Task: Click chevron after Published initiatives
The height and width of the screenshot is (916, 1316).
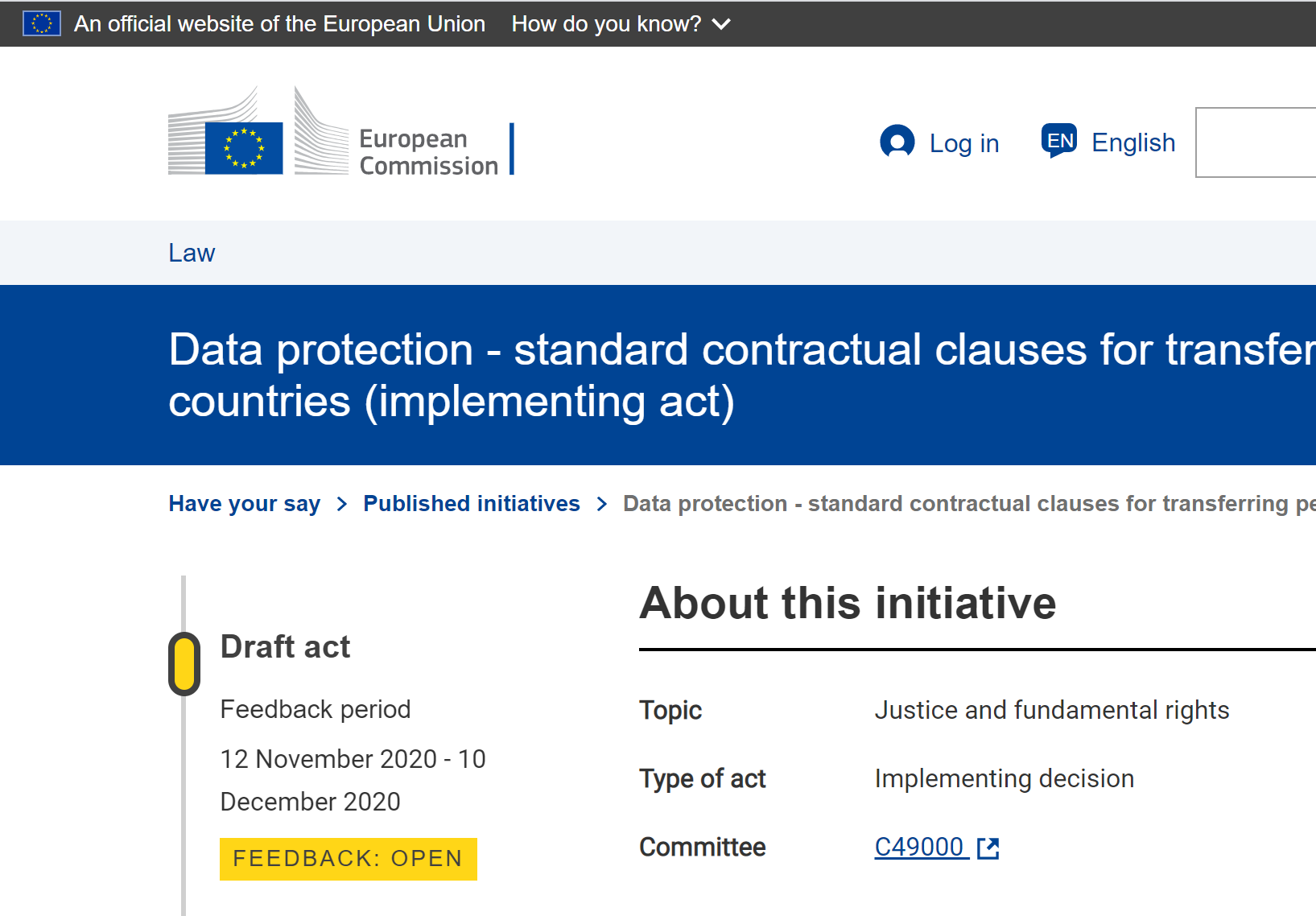Action: click(x=602, y=504)
